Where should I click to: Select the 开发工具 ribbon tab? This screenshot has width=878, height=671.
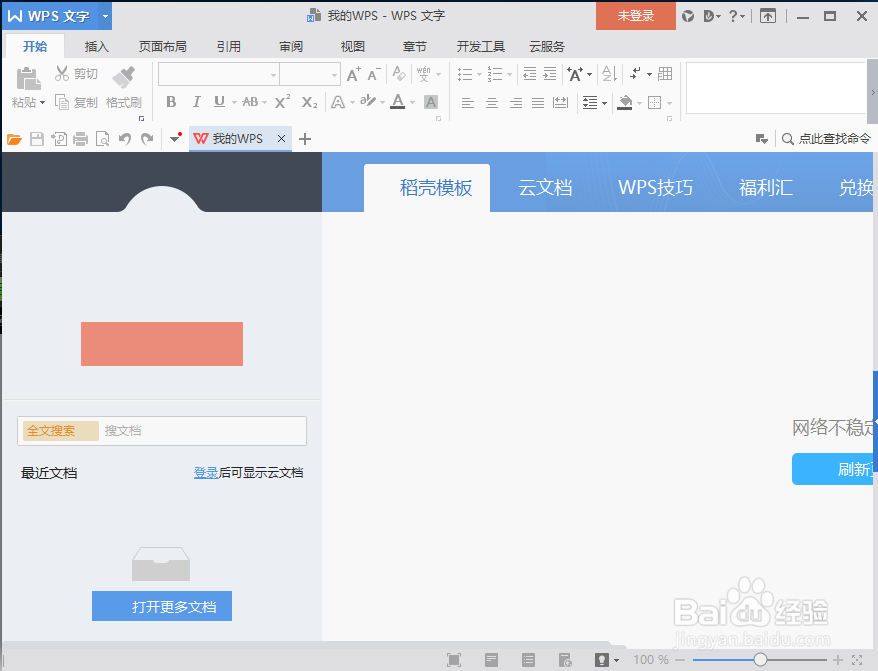[480, 46]
